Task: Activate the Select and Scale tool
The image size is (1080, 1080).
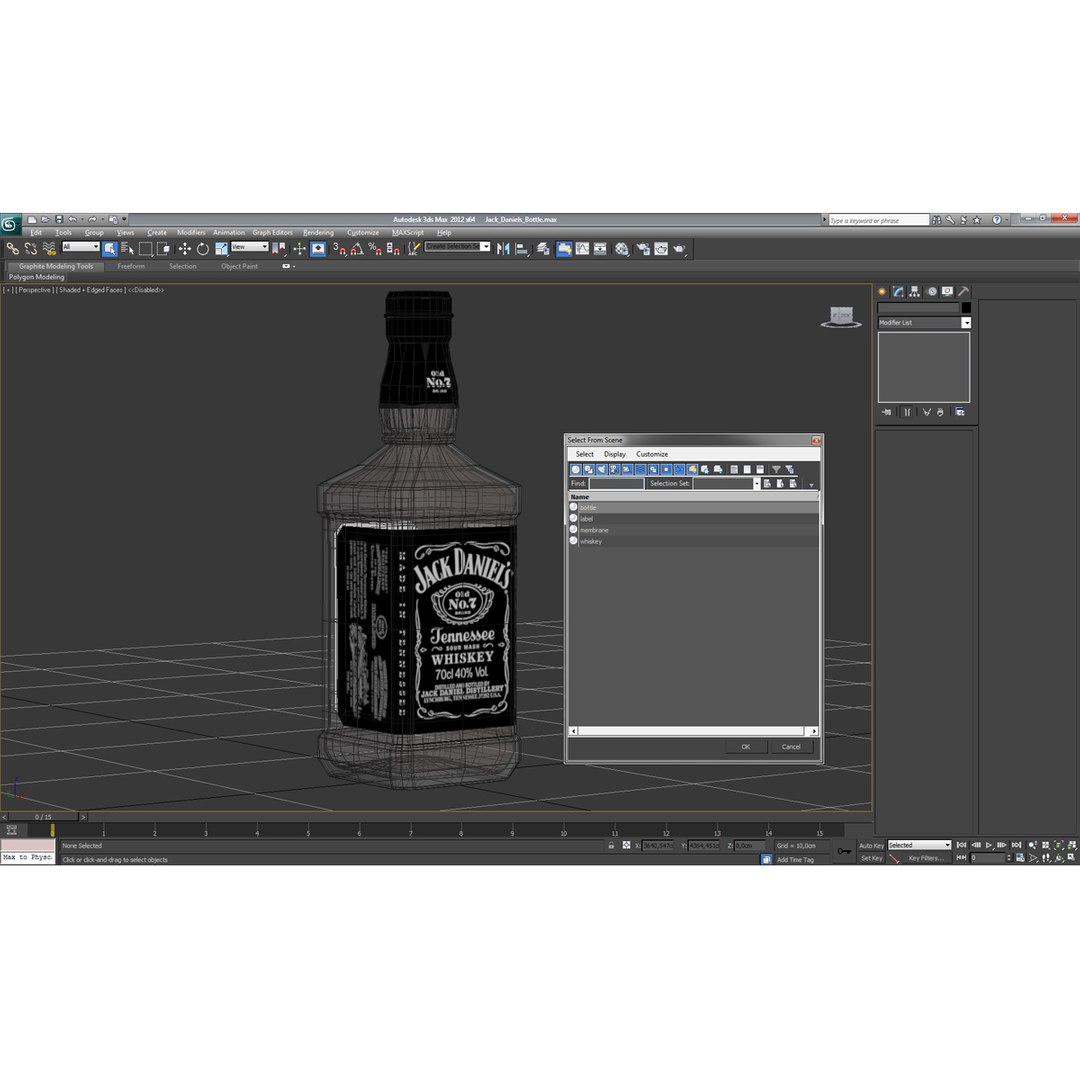Action: click(x=221, y=249)
